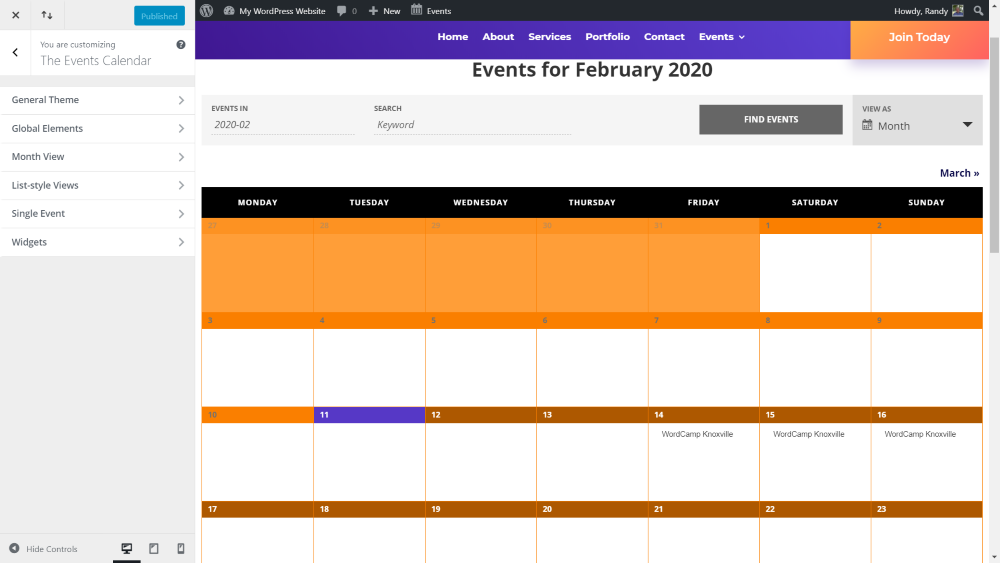Viewport: 1000px width, 563px height.
Task: Click Events in the admin bar
Action: pos(431,11)
